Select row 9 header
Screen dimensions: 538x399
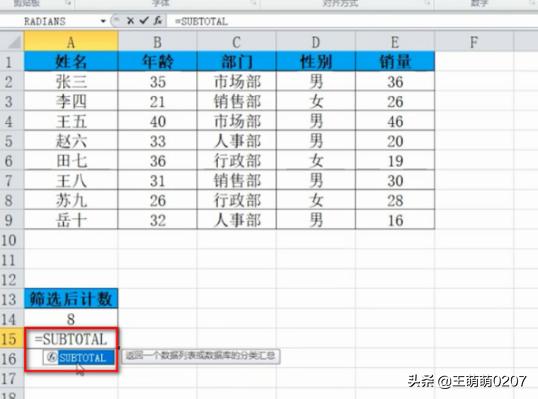12,220
